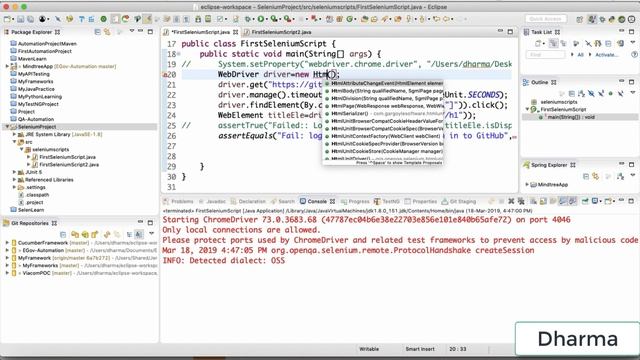Collapse All in Package Explorer

coord(98,32)
